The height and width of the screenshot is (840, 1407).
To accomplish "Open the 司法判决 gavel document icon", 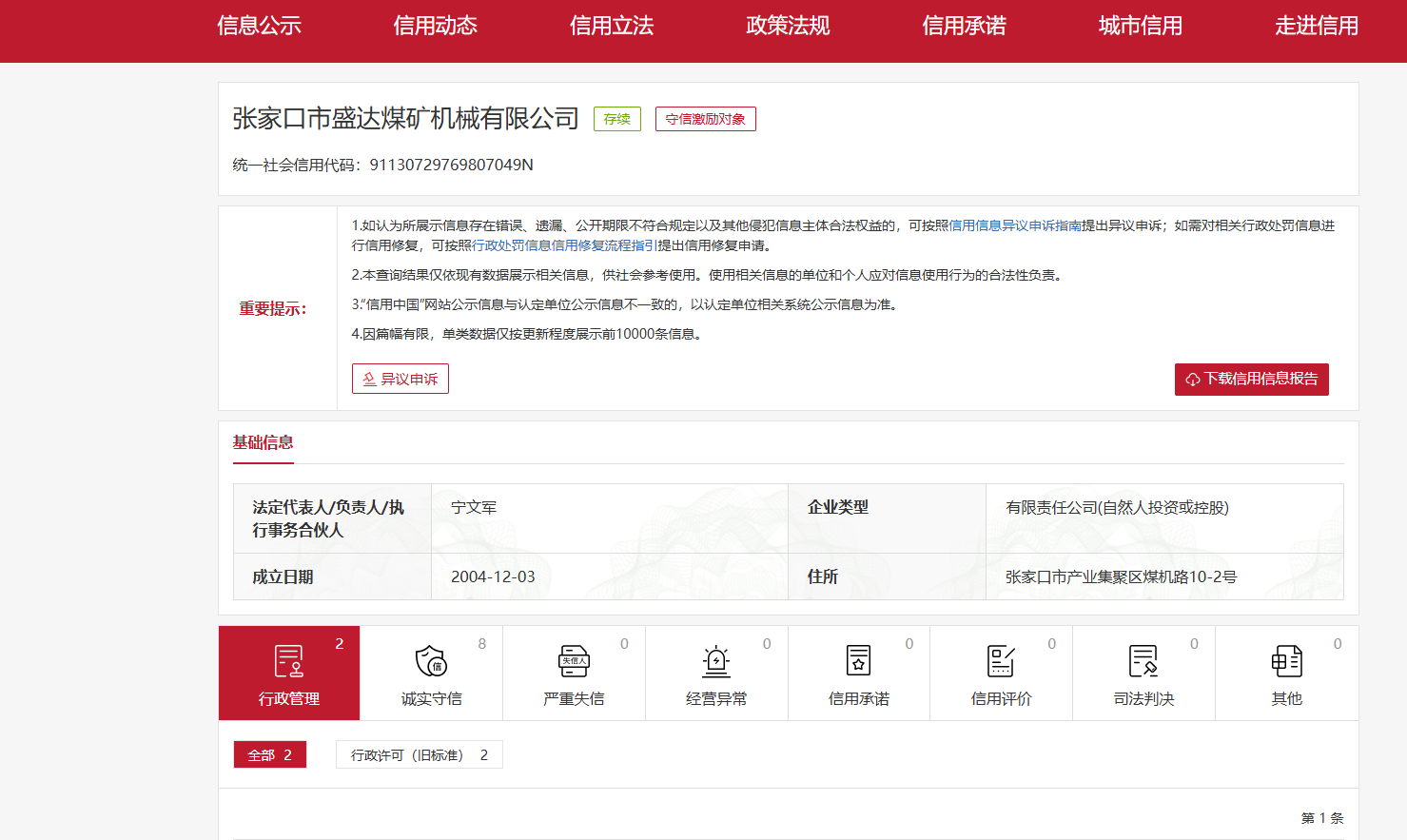I will tap(1143, 661).
